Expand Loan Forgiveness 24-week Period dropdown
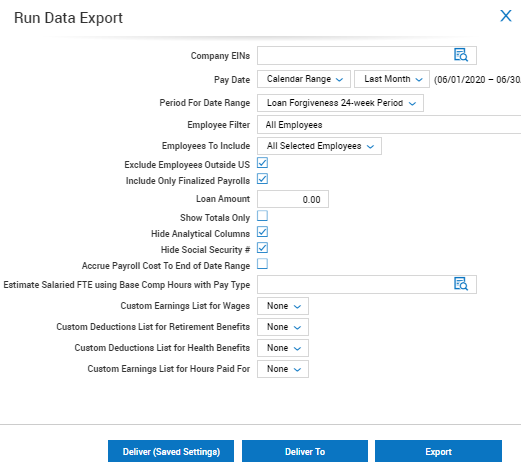Screen dimensions: 521x470 [340, 103]
